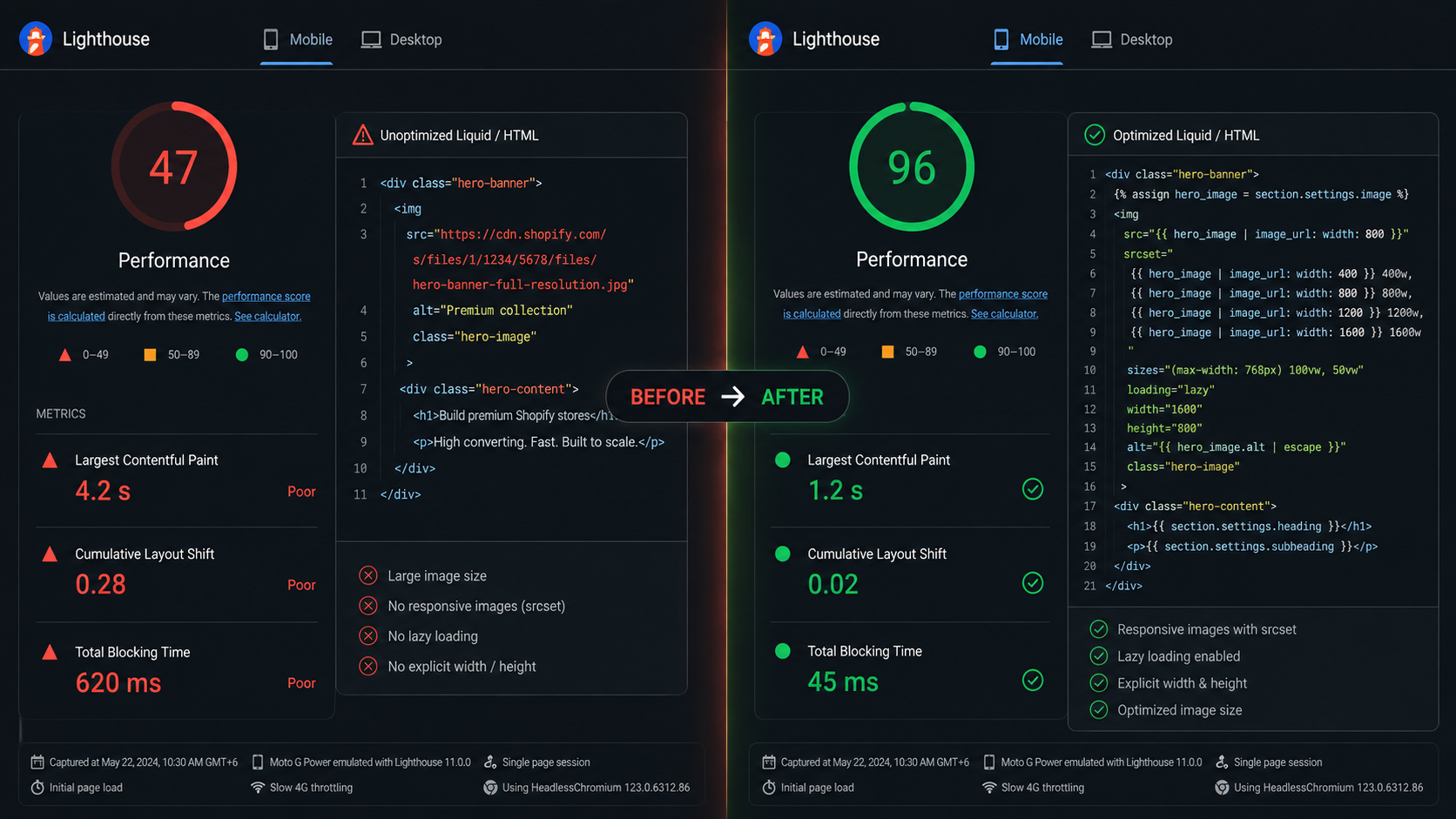Screen dimensions: 1456x819
Task: Click the pass checkmark in the 0.02 CLS row
Action: click(x=1033, y=583)
